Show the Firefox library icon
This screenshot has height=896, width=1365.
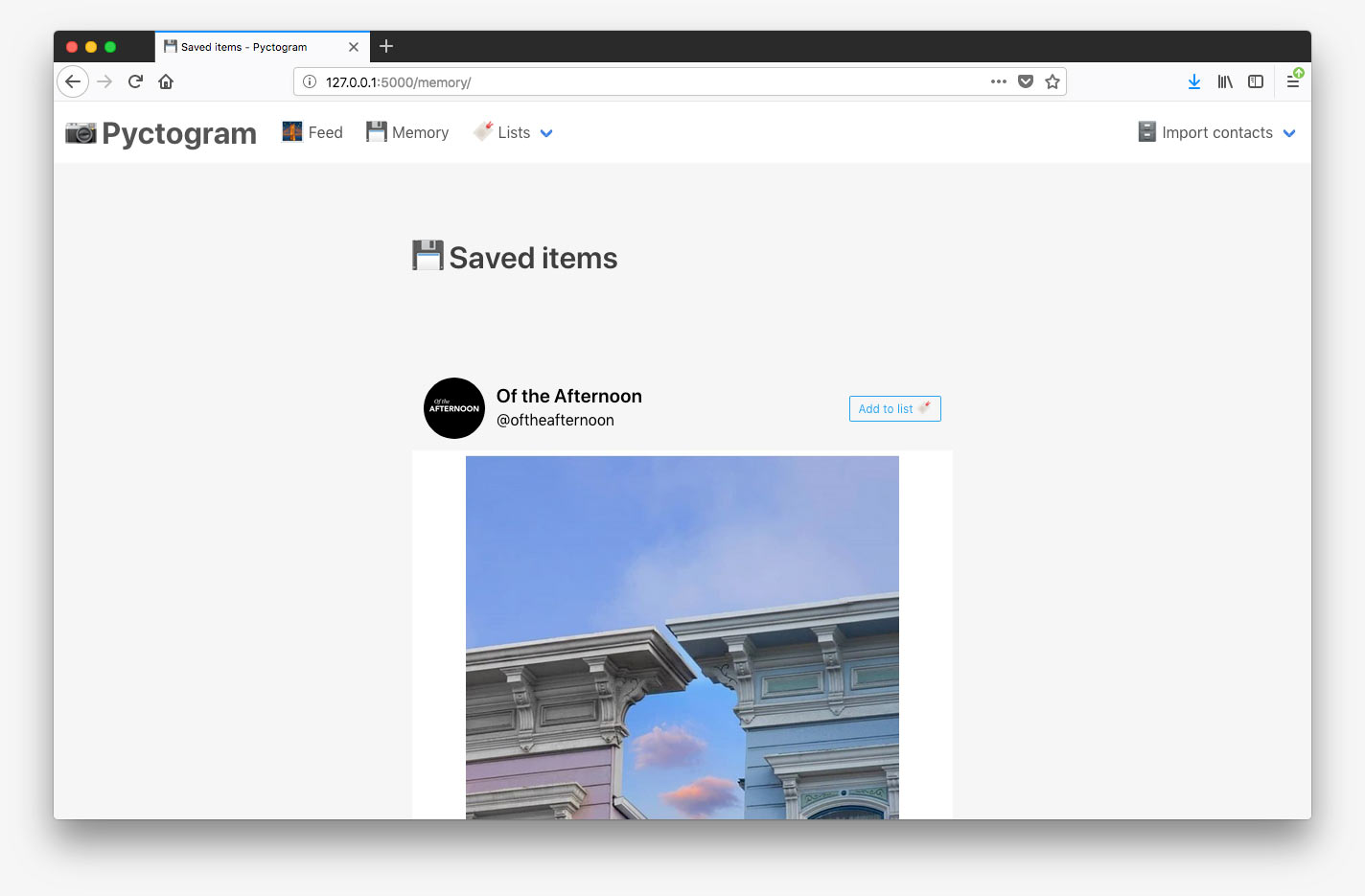1225,81
